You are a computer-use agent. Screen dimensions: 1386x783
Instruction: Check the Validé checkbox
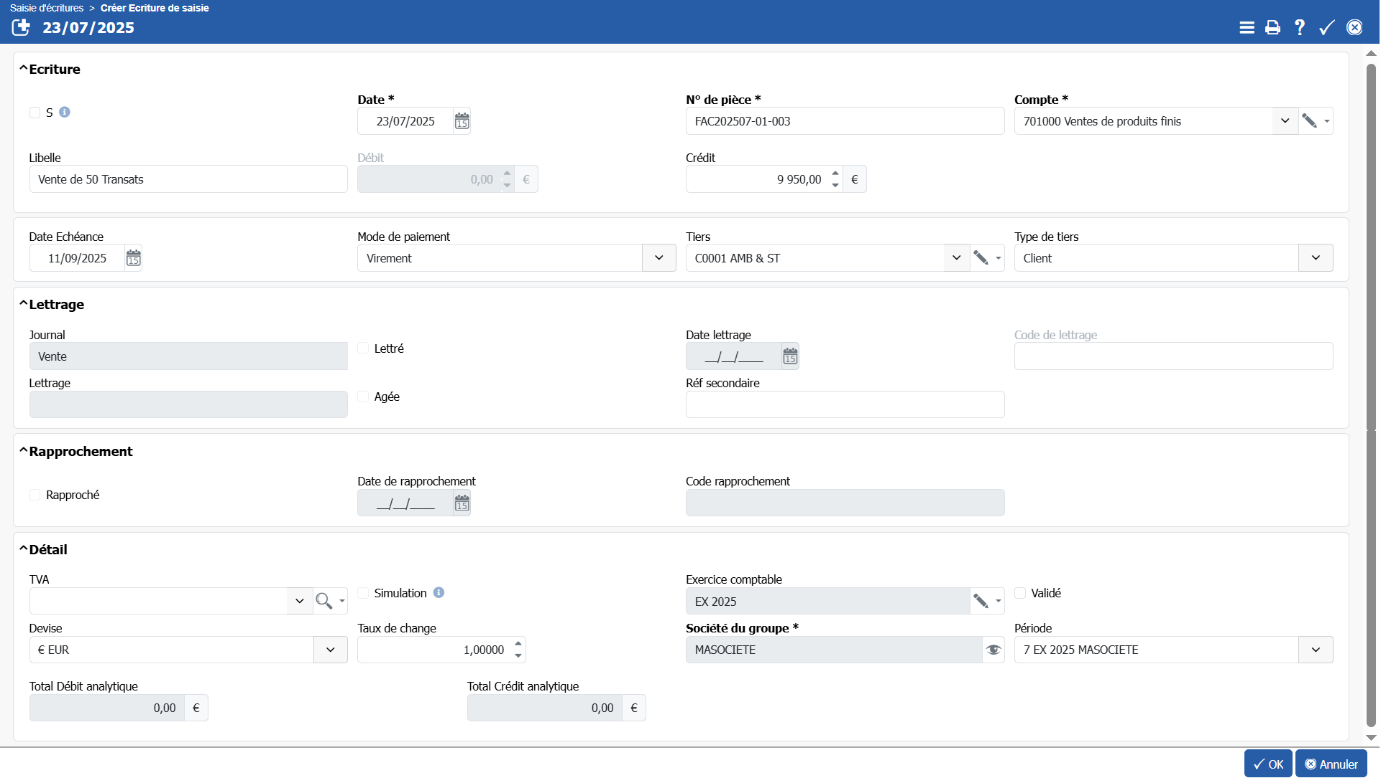click(x=1020, y=593)
